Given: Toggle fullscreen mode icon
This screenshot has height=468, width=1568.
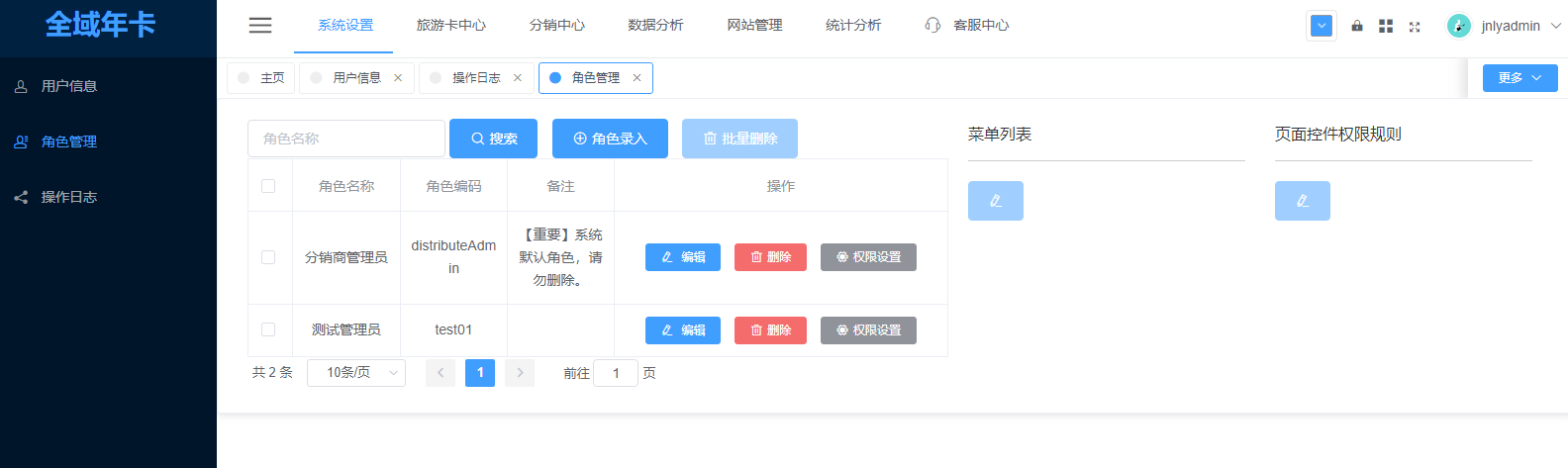Looking at the screenshot, I should [x=1415, y=27].
